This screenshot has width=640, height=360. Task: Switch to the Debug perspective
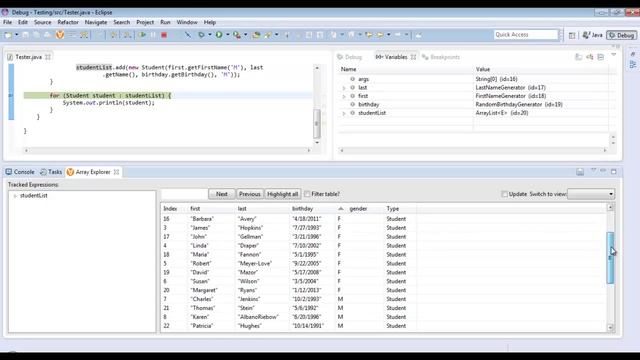point(621,35)
